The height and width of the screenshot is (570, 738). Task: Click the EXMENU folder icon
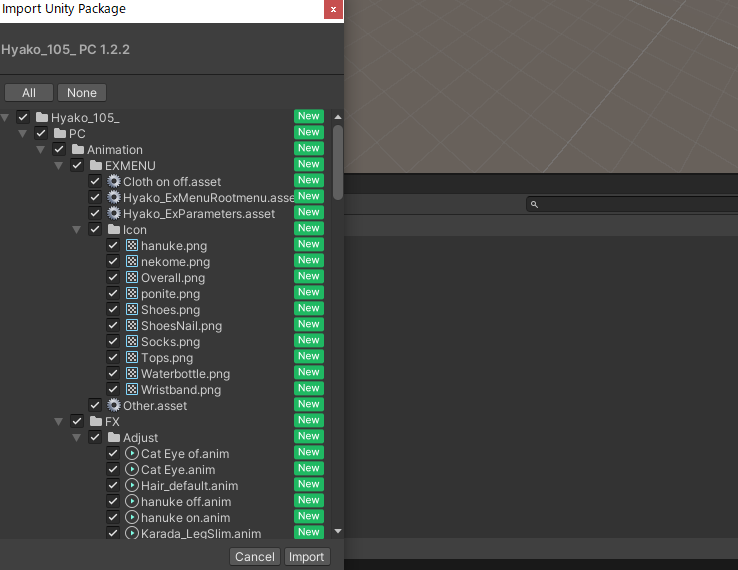(96, 165)
